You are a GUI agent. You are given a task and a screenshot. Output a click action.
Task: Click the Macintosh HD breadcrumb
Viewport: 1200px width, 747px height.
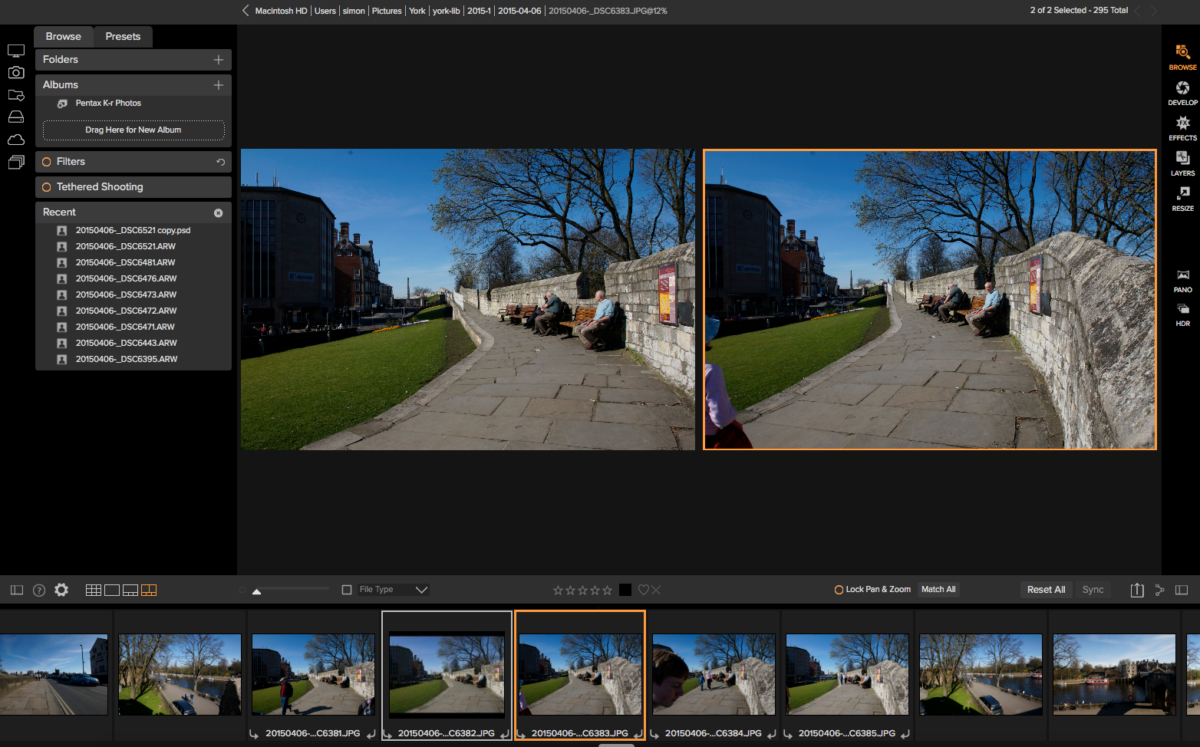282,10
